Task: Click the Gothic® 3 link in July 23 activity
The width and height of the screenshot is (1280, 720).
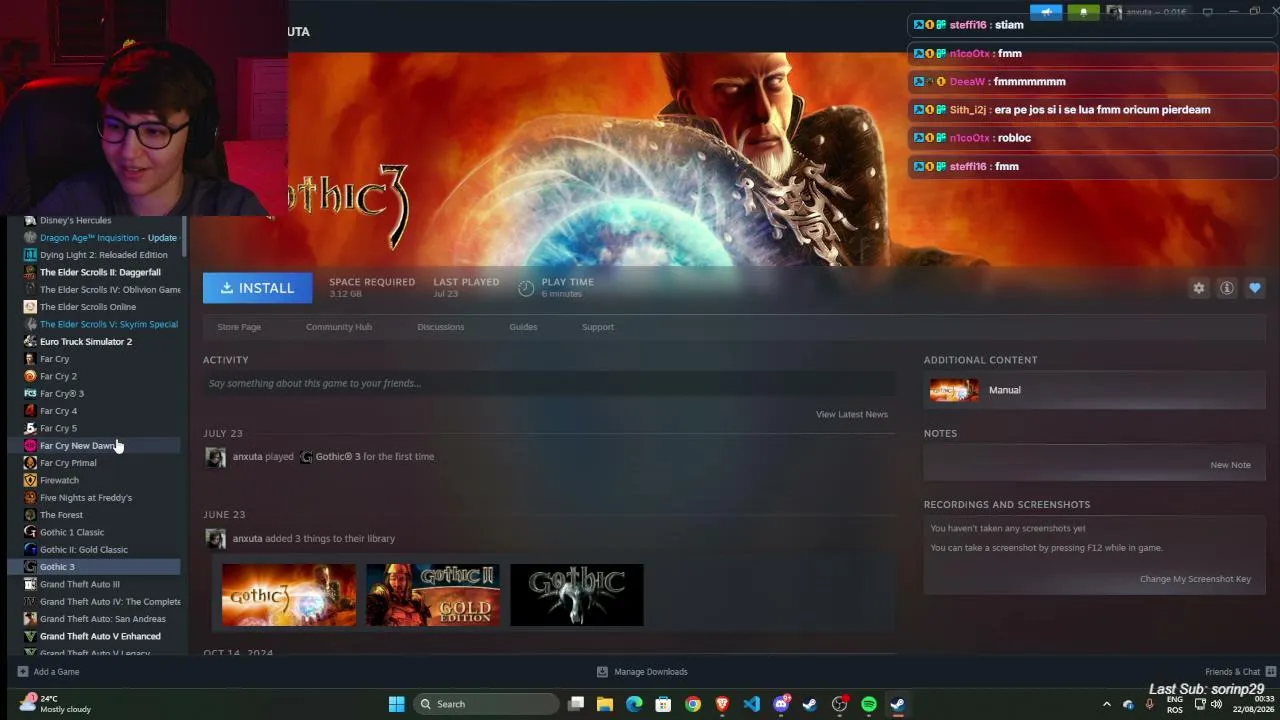Action: tap(338, 457)
